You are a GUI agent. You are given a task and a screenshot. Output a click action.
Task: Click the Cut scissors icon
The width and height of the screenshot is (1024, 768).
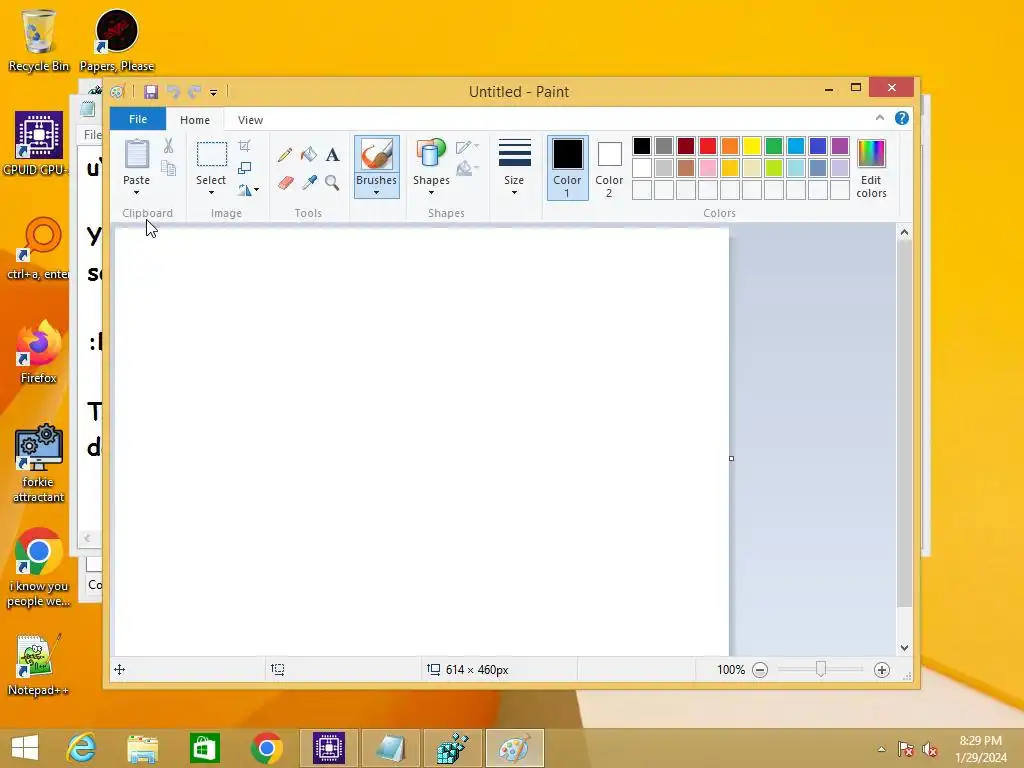point(168,146)
